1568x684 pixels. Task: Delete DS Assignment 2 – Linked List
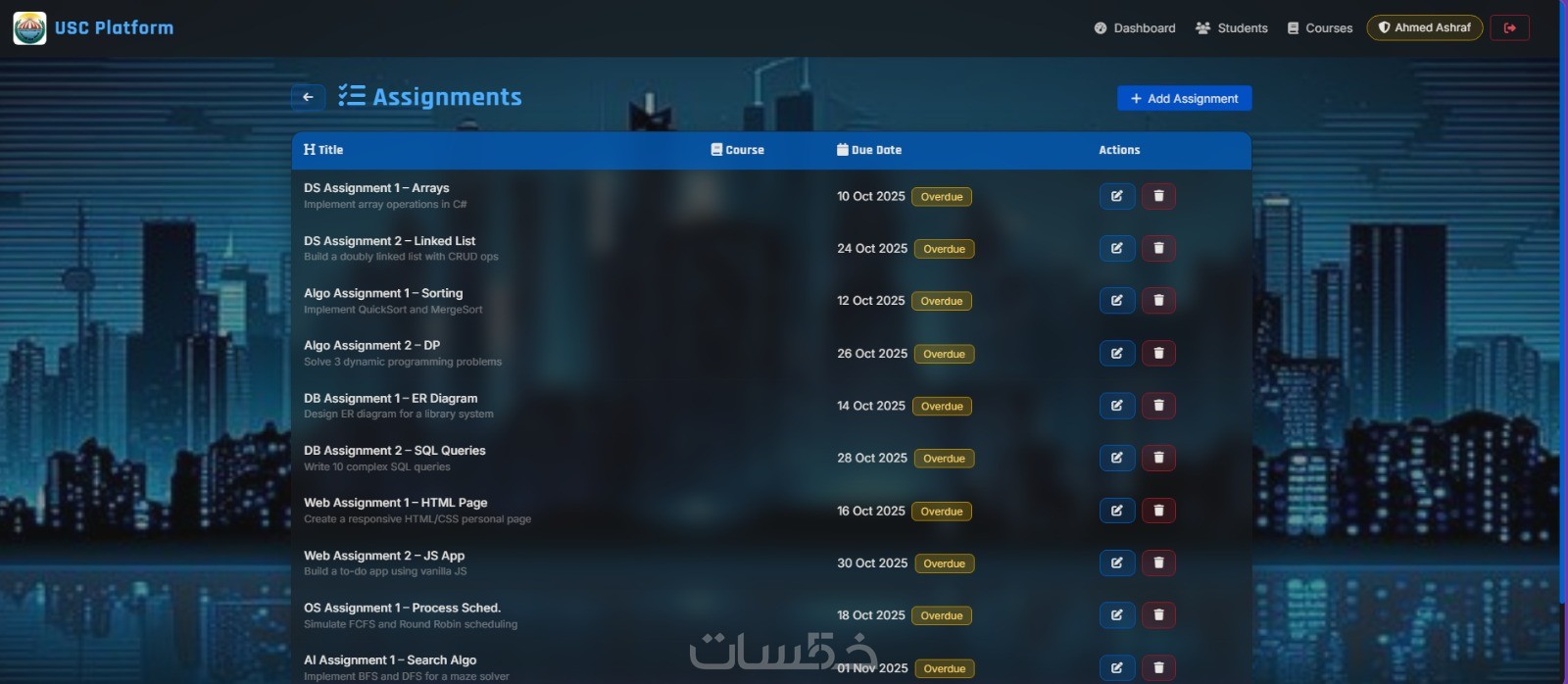(1158, 249)
